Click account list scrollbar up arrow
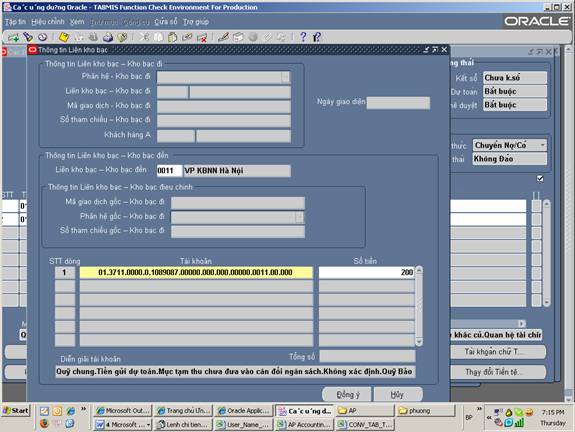The image size is (575, 432). (x=419, y=270)
